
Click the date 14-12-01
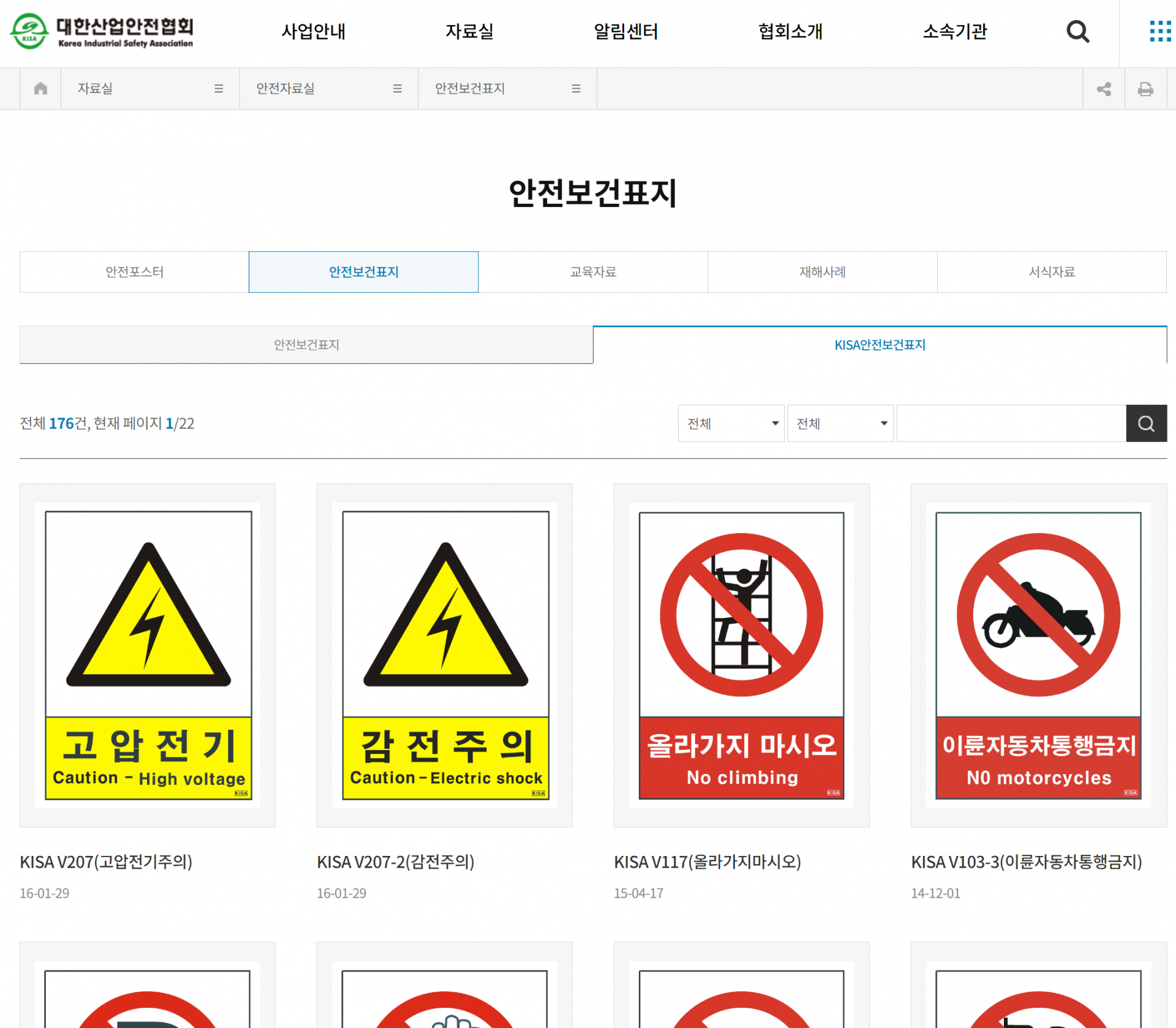[936, 893]
